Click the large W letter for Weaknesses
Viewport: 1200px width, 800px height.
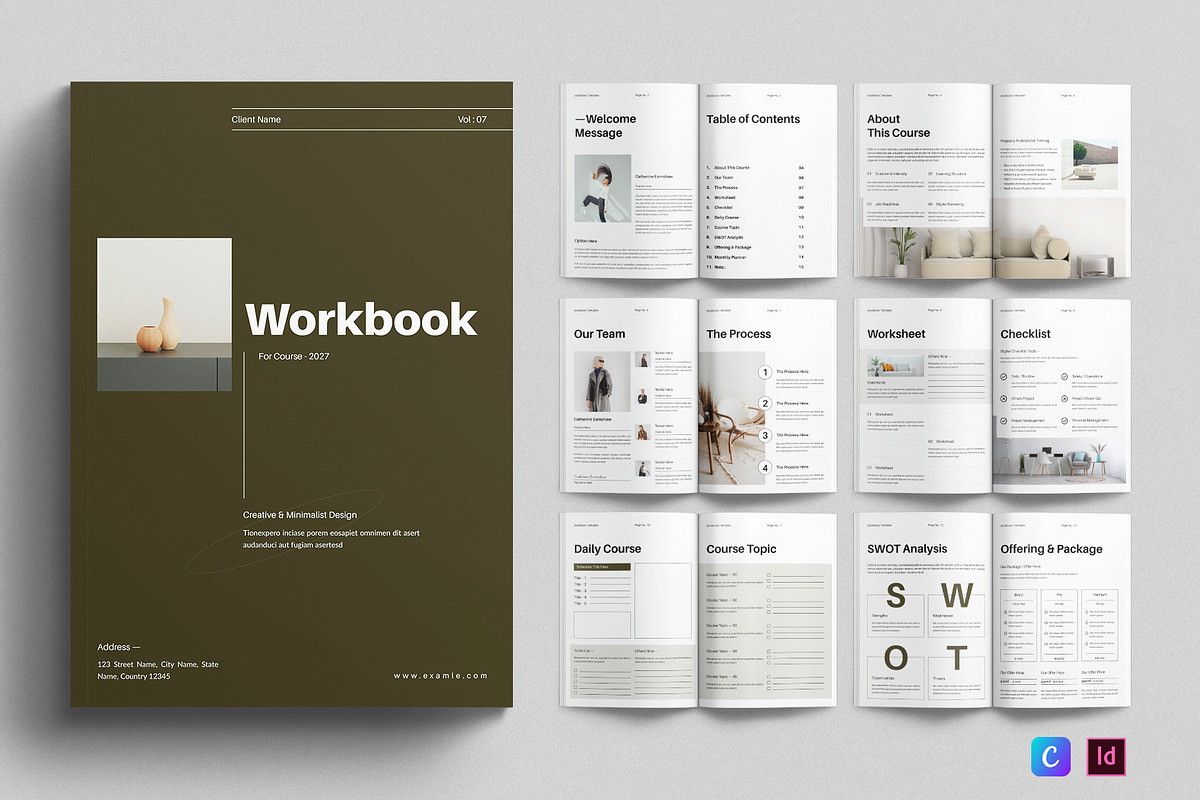[x=957, y=595]
